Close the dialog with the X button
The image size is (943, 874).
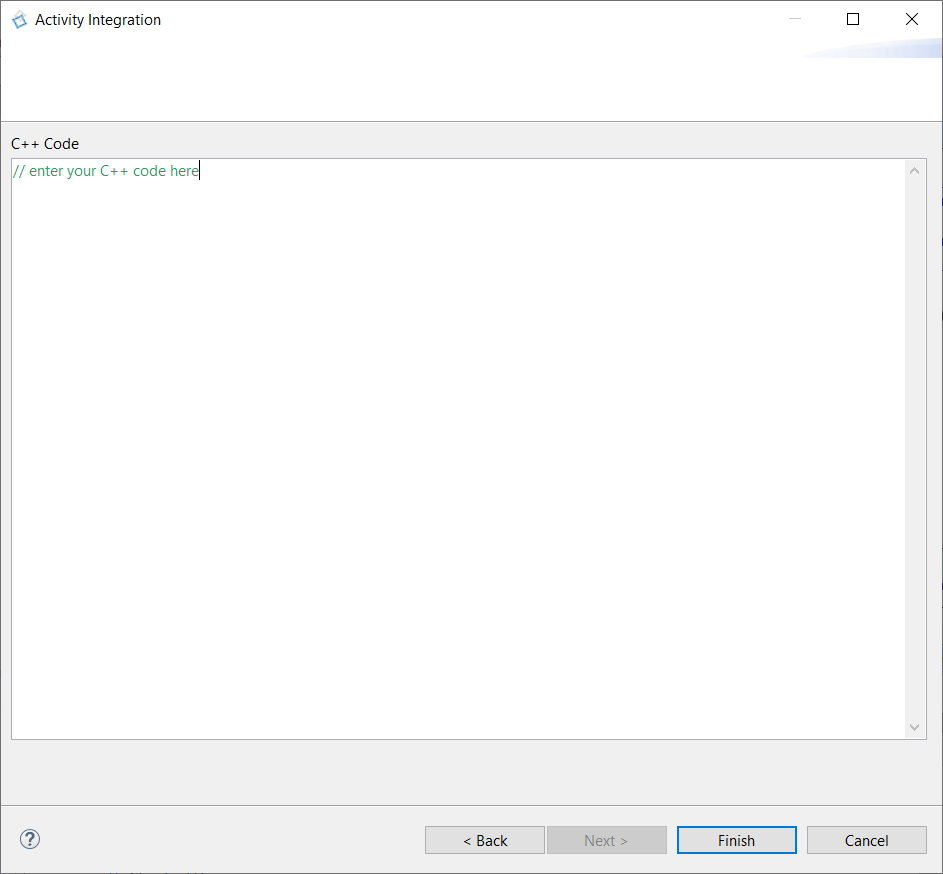point(912,19)
